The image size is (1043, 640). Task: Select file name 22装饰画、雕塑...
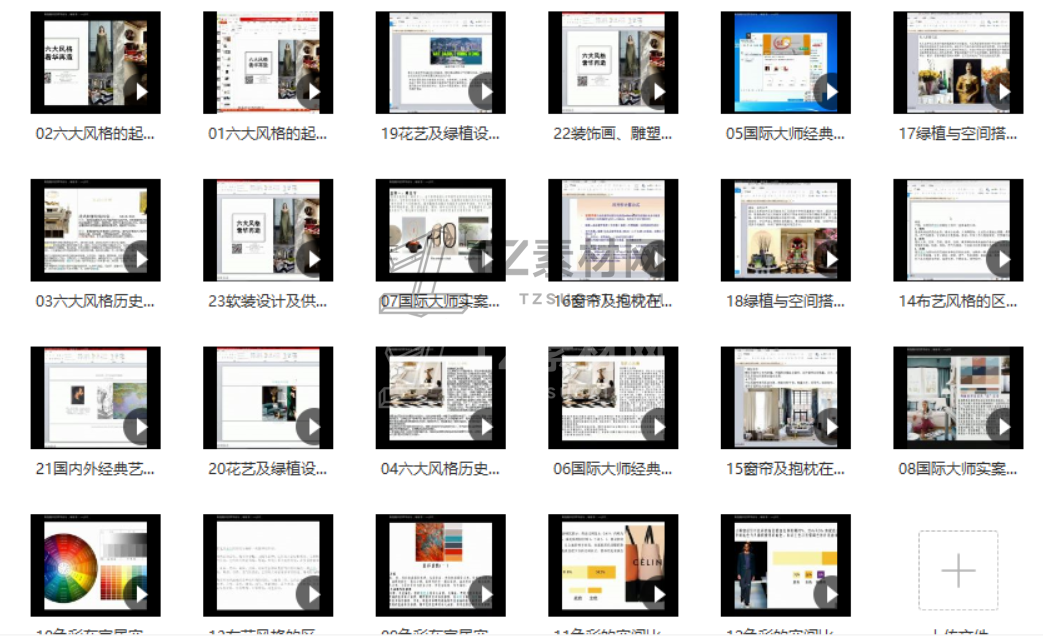coord(613,134)
